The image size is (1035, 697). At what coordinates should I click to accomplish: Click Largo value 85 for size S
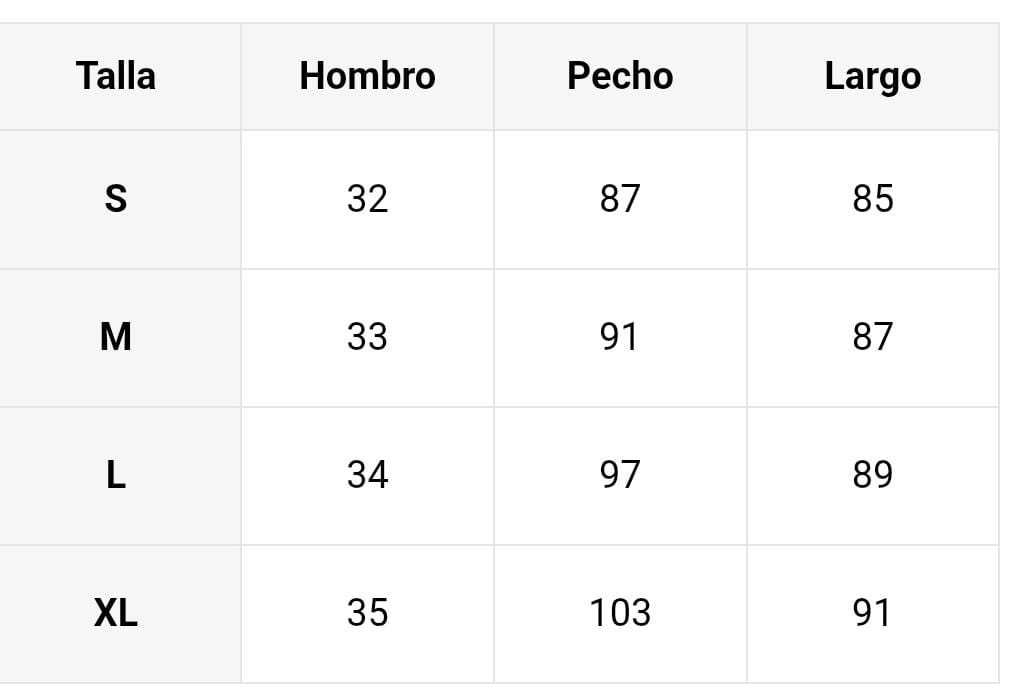(872, 199)
